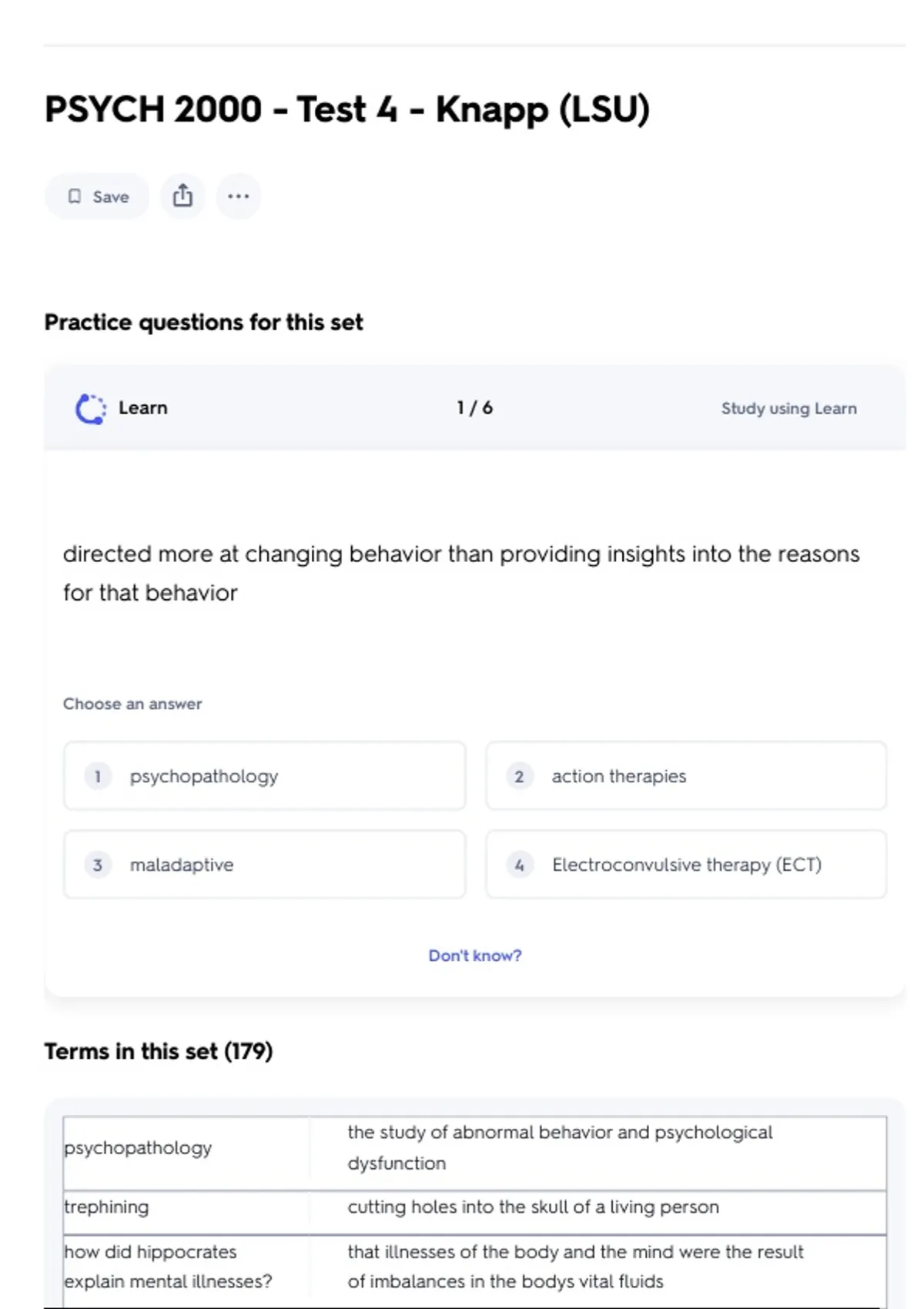This screenshot has height=1309, width=924.
Task: Select 'Electroconvulsive therapy (ECT)' answer
Action: (686, 865)
